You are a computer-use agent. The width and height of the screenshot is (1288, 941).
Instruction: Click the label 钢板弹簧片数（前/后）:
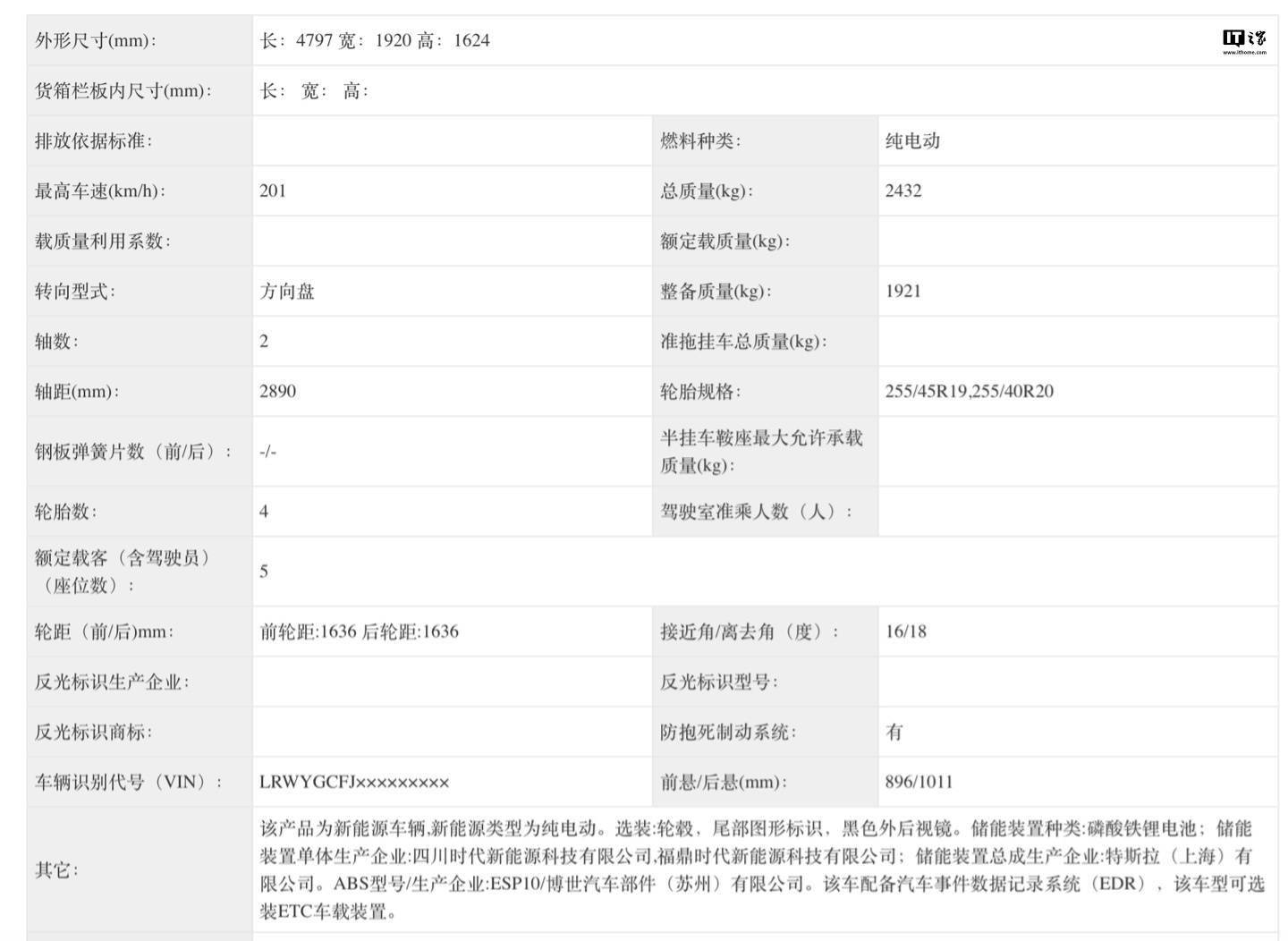click(x=133, y=452)
